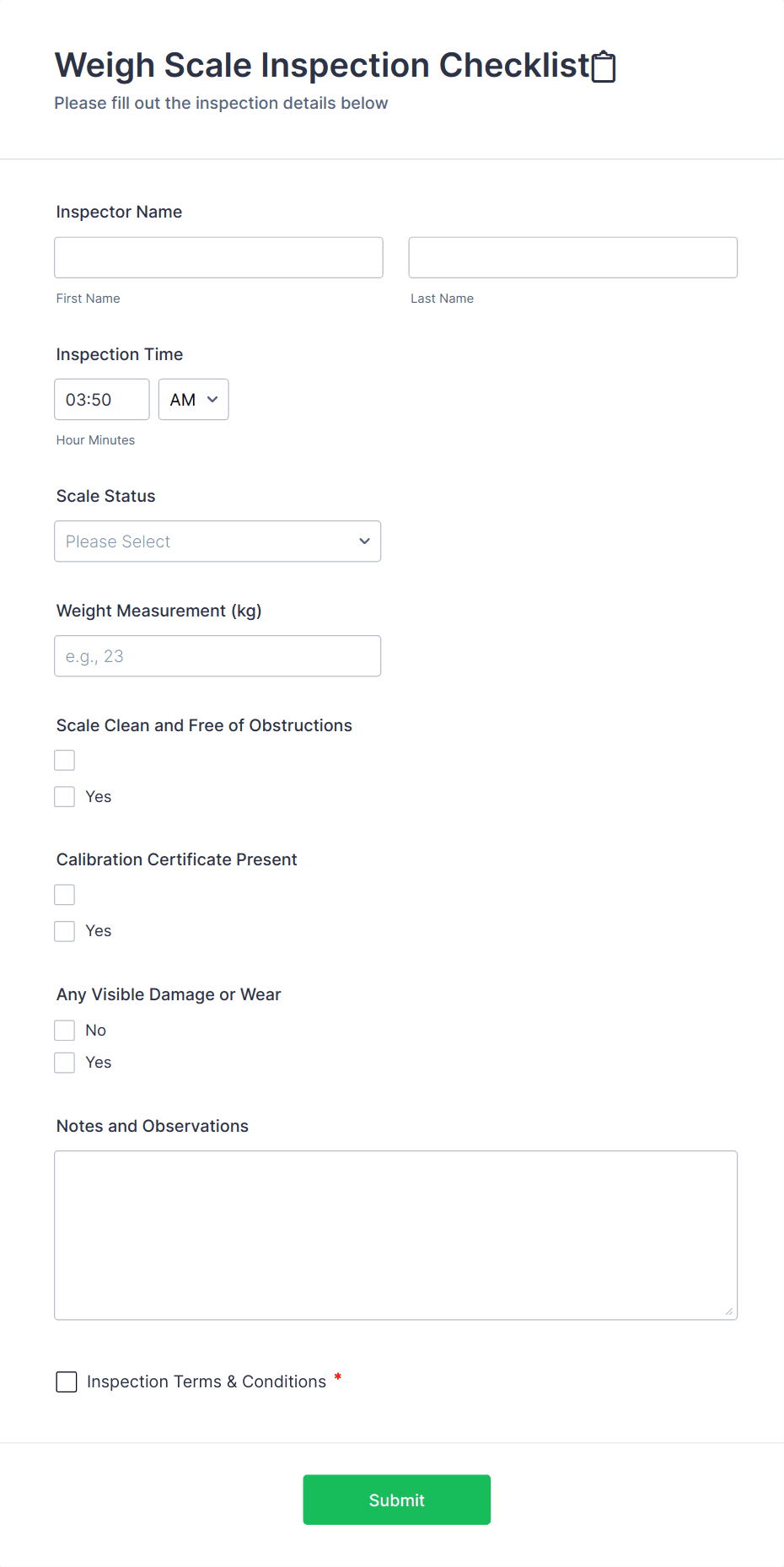Image resolution: width=784 pixels, height=1567 pixels.
Task: Check the unlabeled box under Scale Clean
Action: tap(65, 761)
